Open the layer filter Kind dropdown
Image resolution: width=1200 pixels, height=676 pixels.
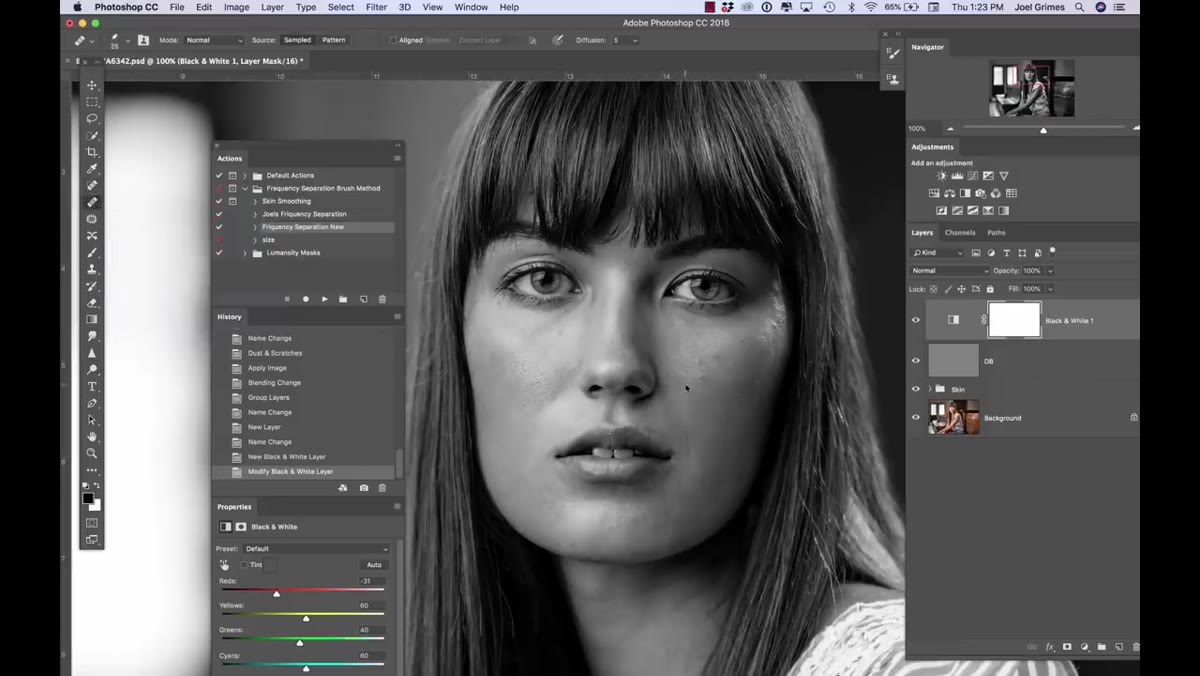(x=938, y=253)
